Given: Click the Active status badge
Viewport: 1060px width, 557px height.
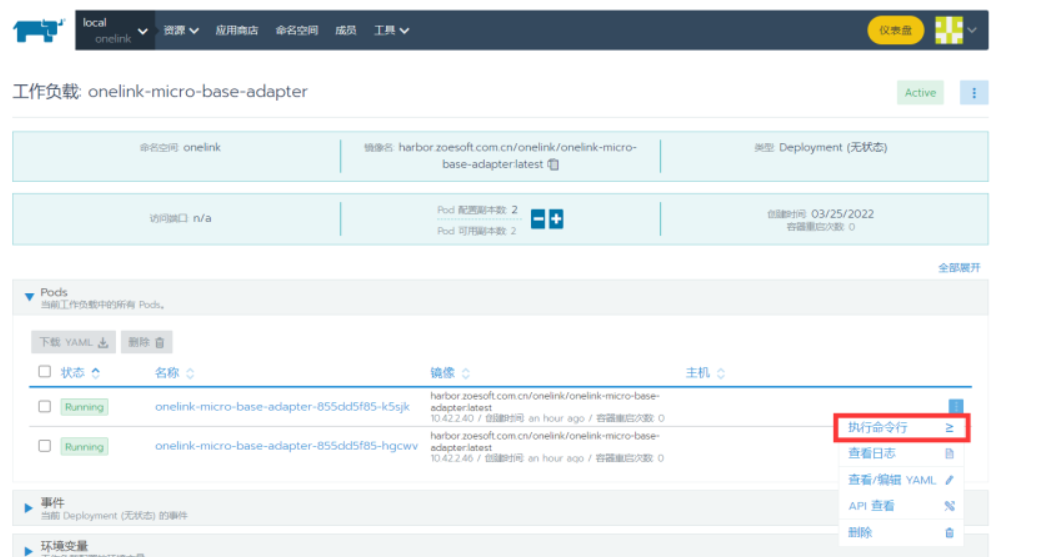Looking at the screenshot, I should tap(920, 93).
